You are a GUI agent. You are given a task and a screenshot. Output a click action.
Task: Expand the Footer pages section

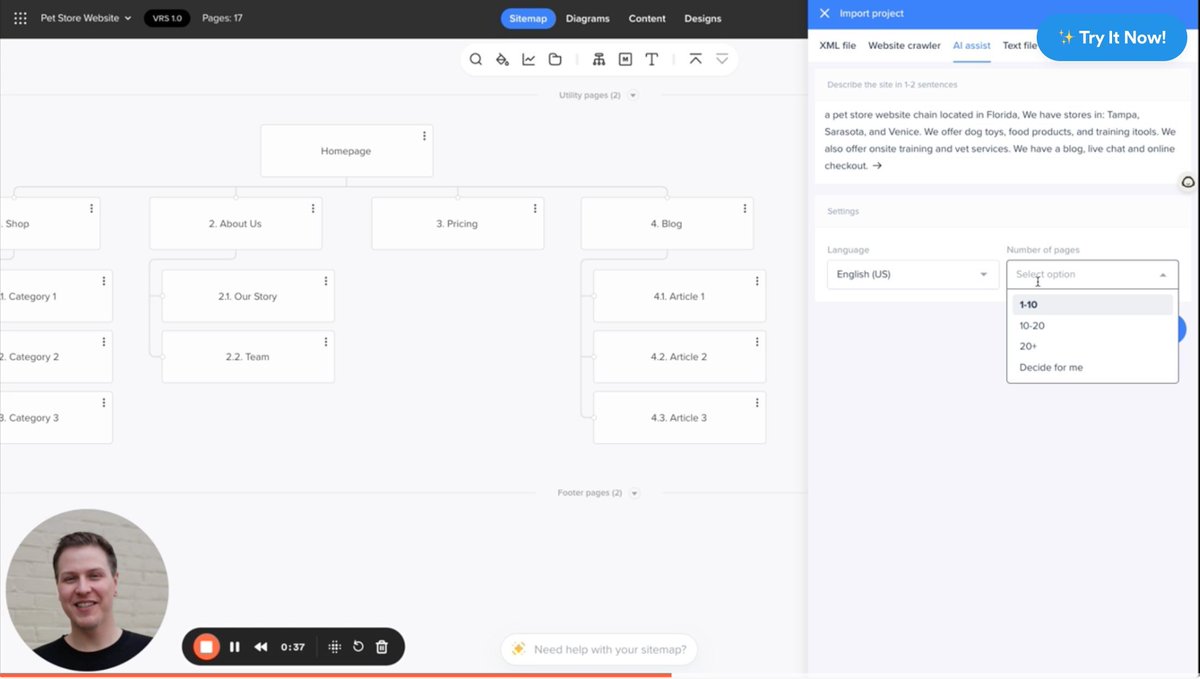(634, 493)
